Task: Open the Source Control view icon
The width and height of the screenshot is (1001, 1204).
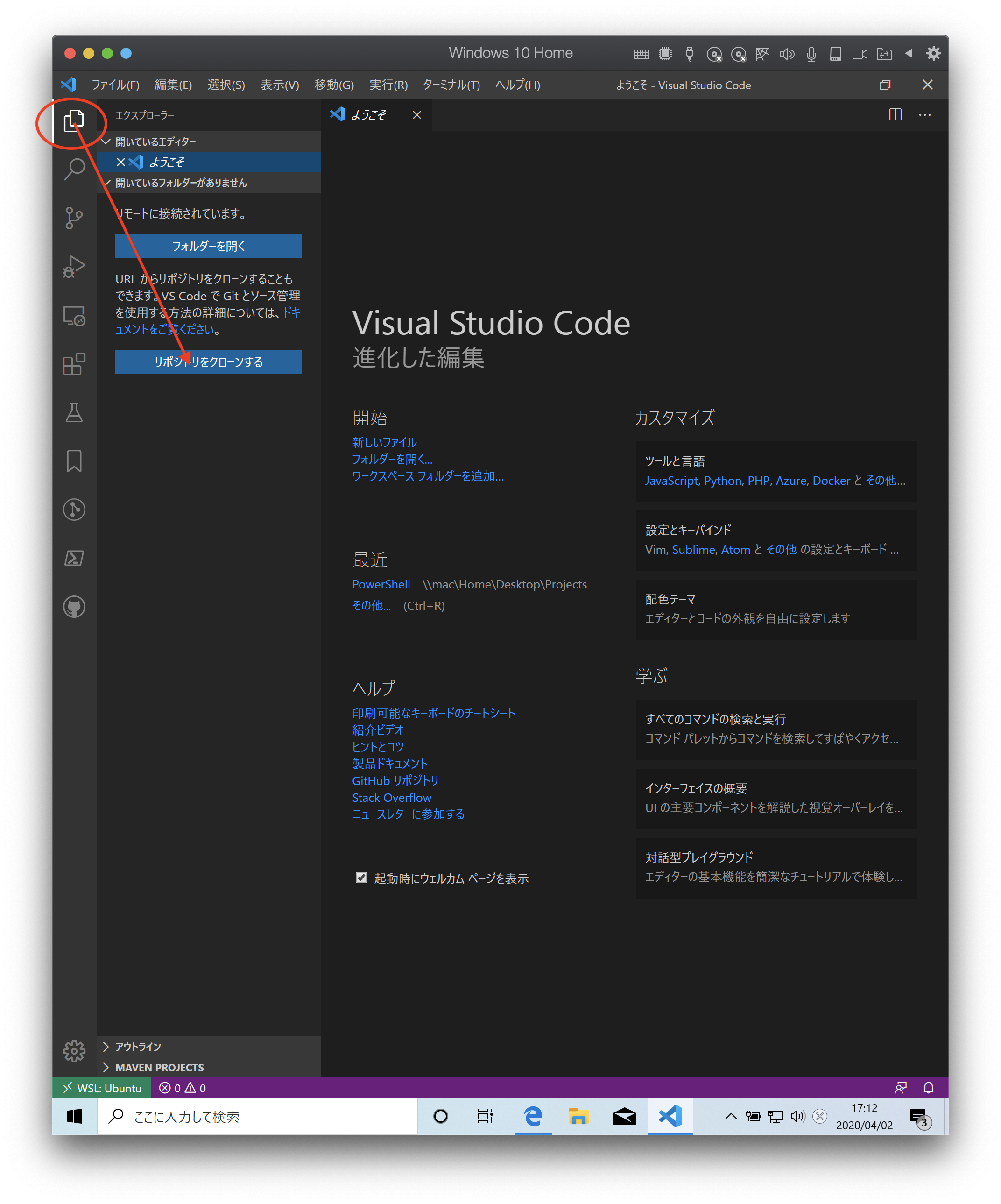Action: click(75, 218)
